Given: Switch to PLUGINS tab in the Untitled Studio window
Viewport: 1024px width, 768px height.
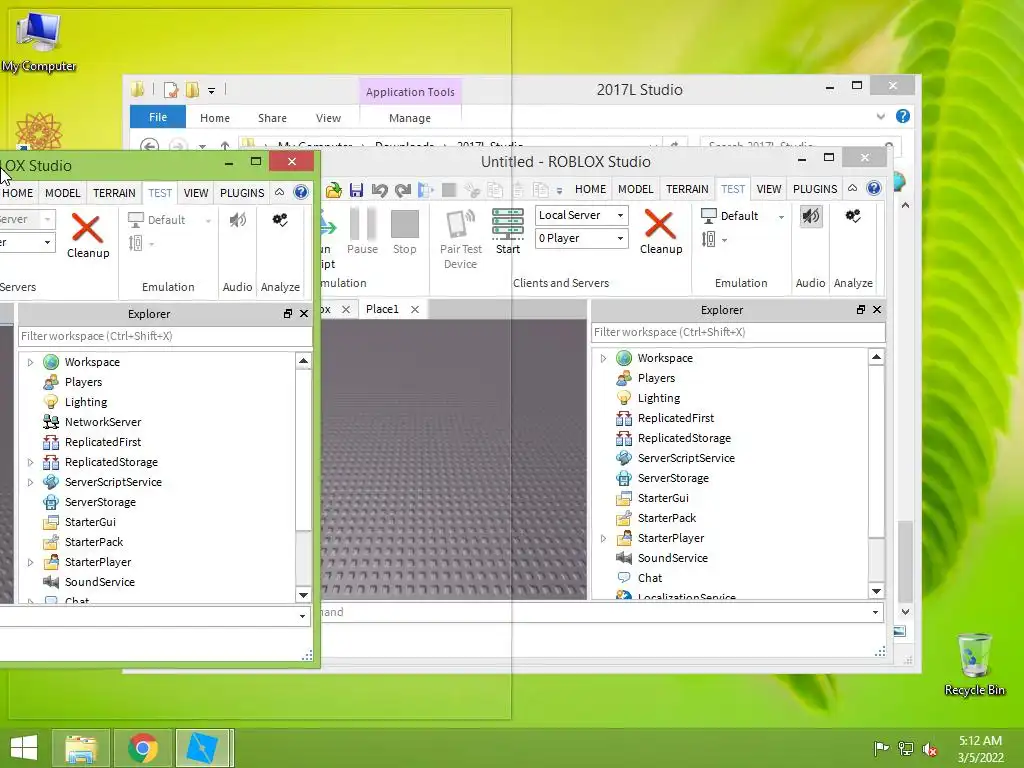Looking at the screenshot, I should (x=815, y=189).
